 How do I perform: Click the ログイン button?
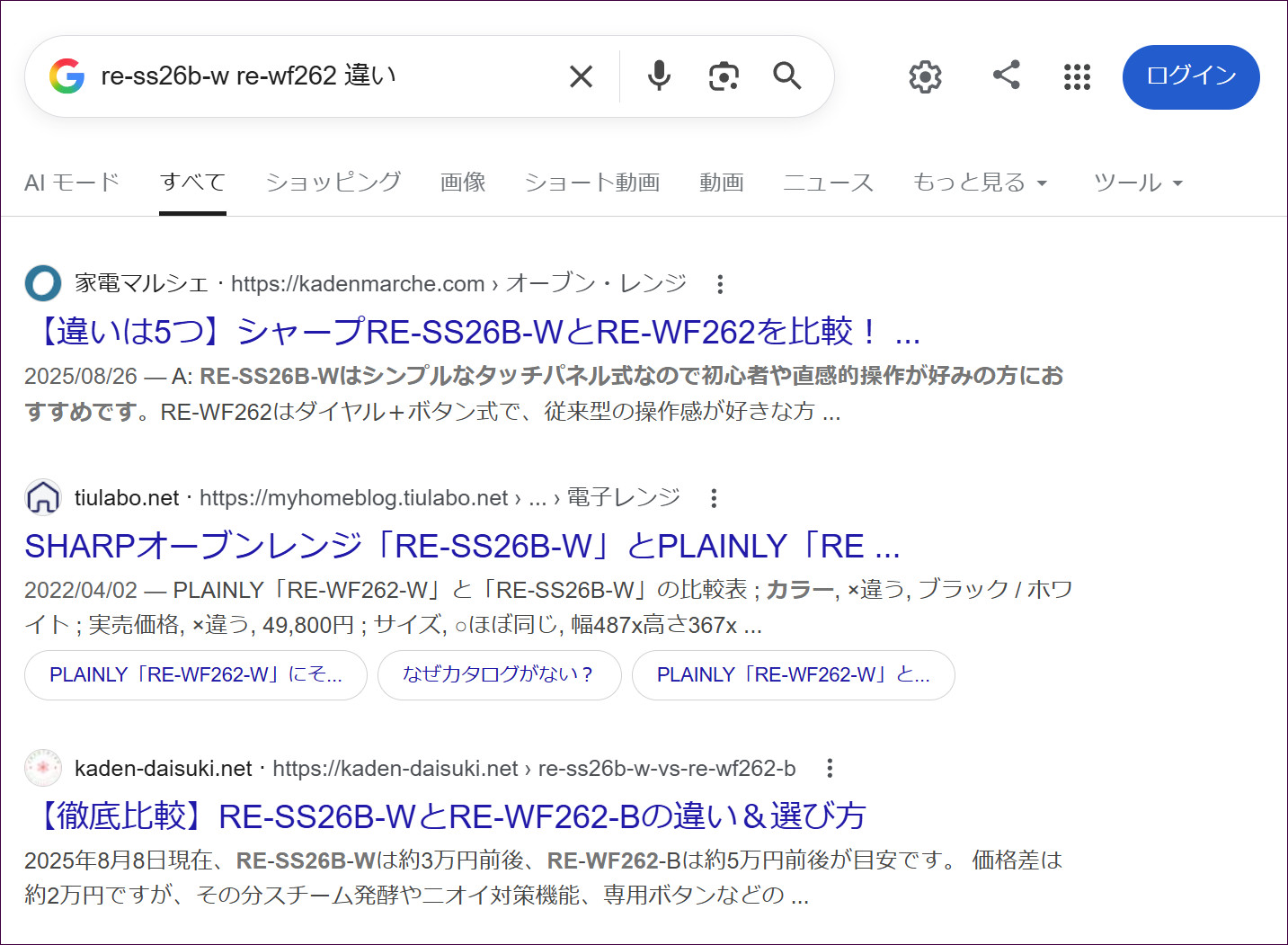[x=1191, y=76]
